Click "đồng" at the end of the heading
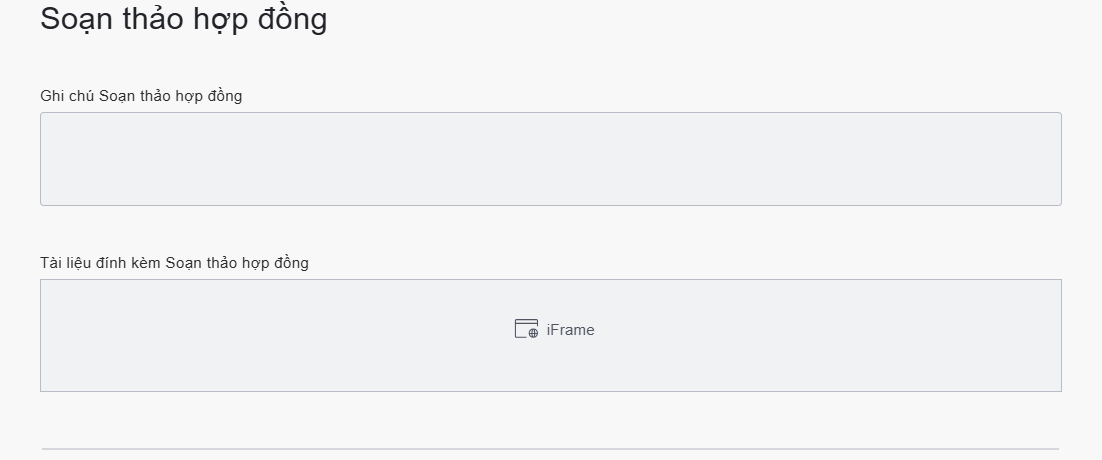Screen dimensions: 1102x460 coord(295,19)
